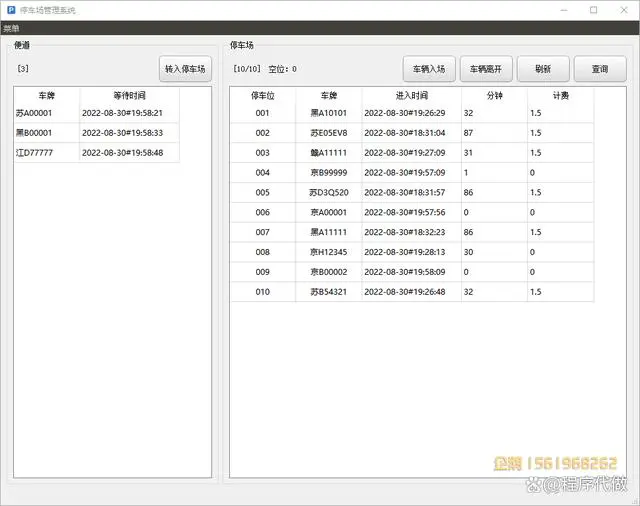Viewport: 640px width, 506px height.
Task: Select parking space 008
Action: [262, 252]
